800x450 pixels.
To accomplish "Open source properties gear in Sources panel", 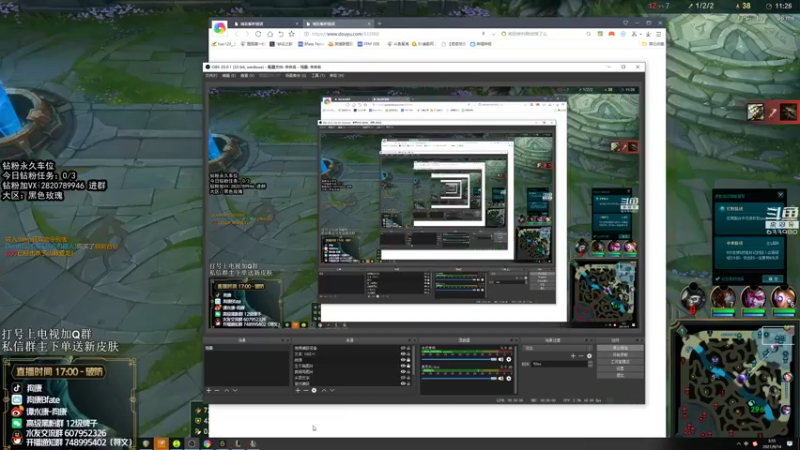I will tap(314, 390).
